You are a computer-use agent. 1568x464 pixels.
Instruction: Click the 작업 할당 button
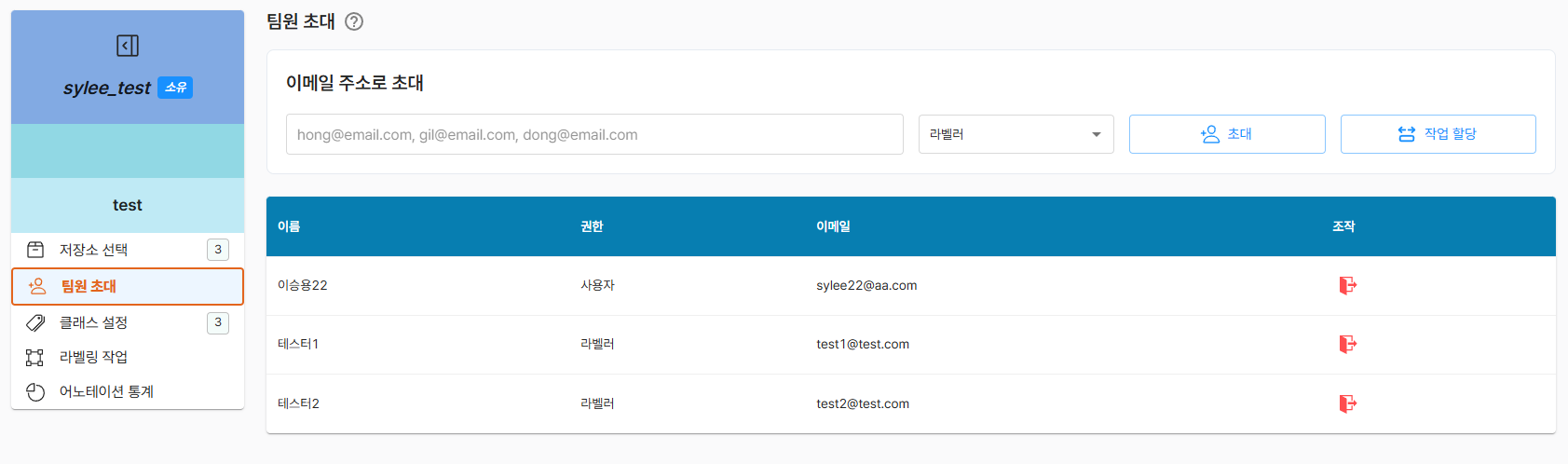1438,134
